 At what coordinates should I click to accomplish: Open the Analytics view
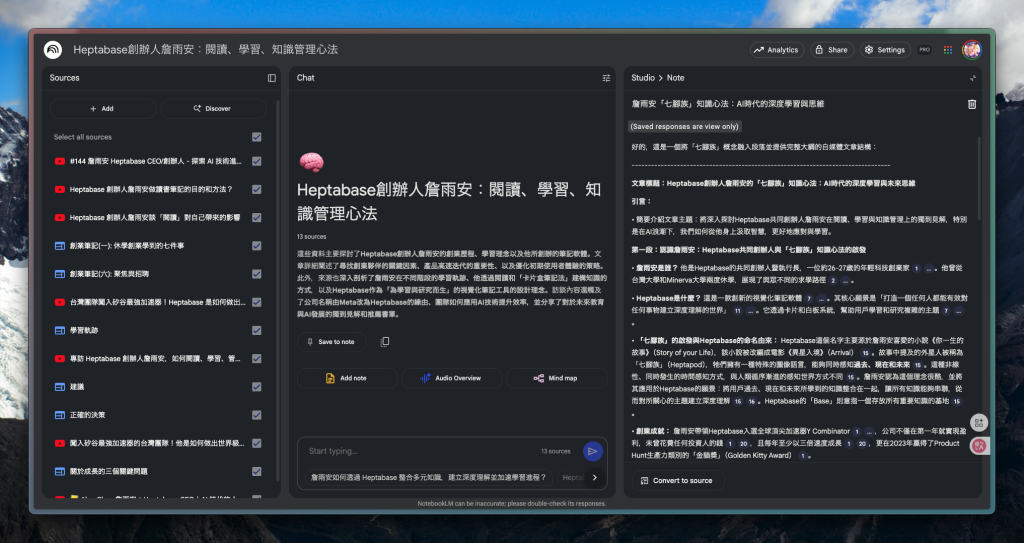click(776, 50)
